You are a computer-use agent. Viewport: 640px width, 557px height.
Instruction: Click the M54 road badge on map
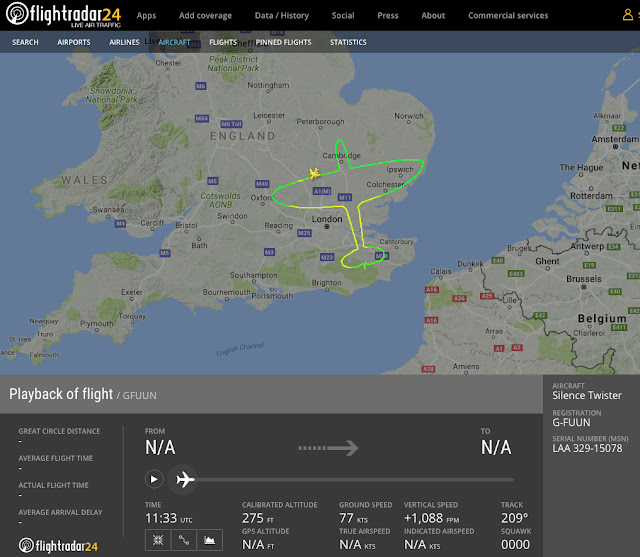(202, 118)
